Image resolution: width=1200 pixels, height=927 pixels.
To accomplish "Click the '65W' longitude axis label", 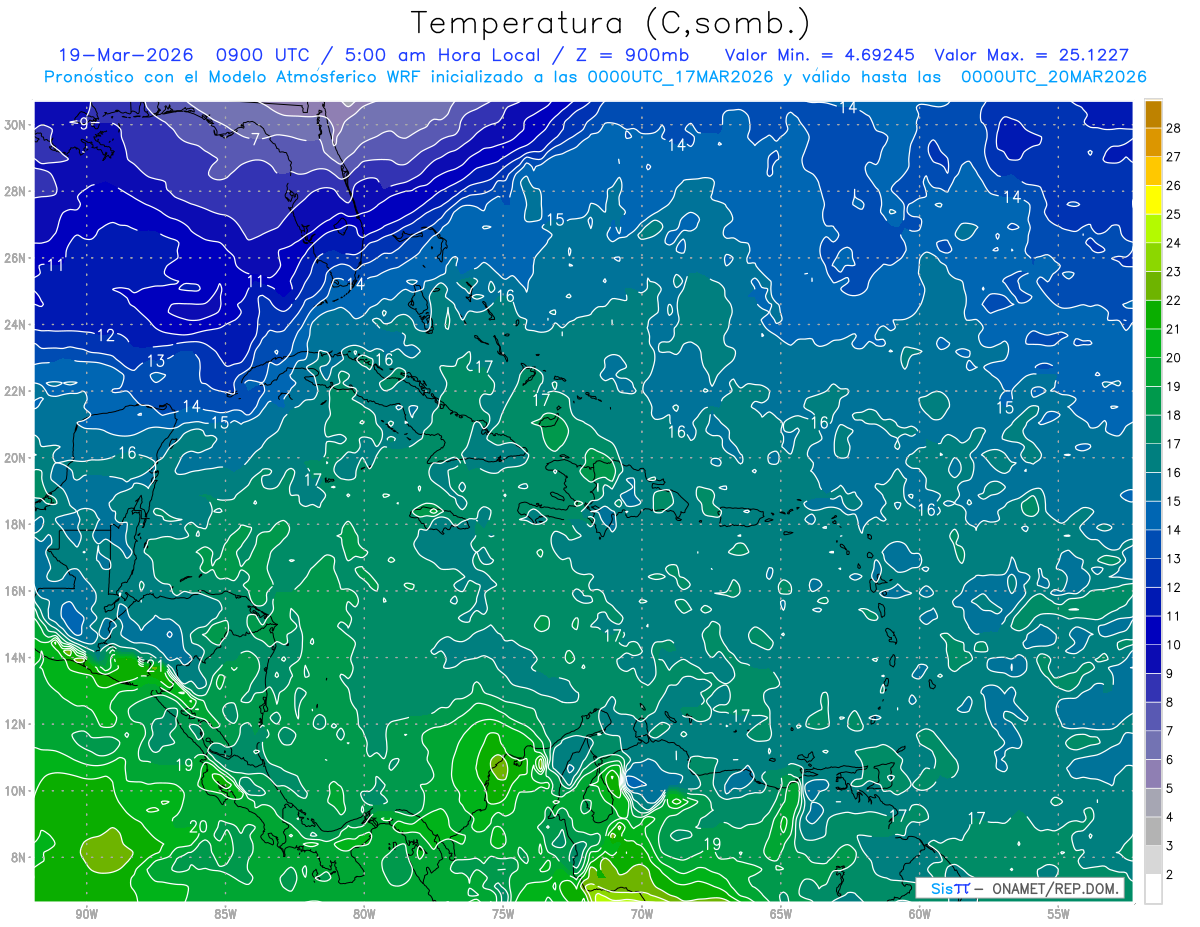I will pyautogui.click(x=781, y=914).
